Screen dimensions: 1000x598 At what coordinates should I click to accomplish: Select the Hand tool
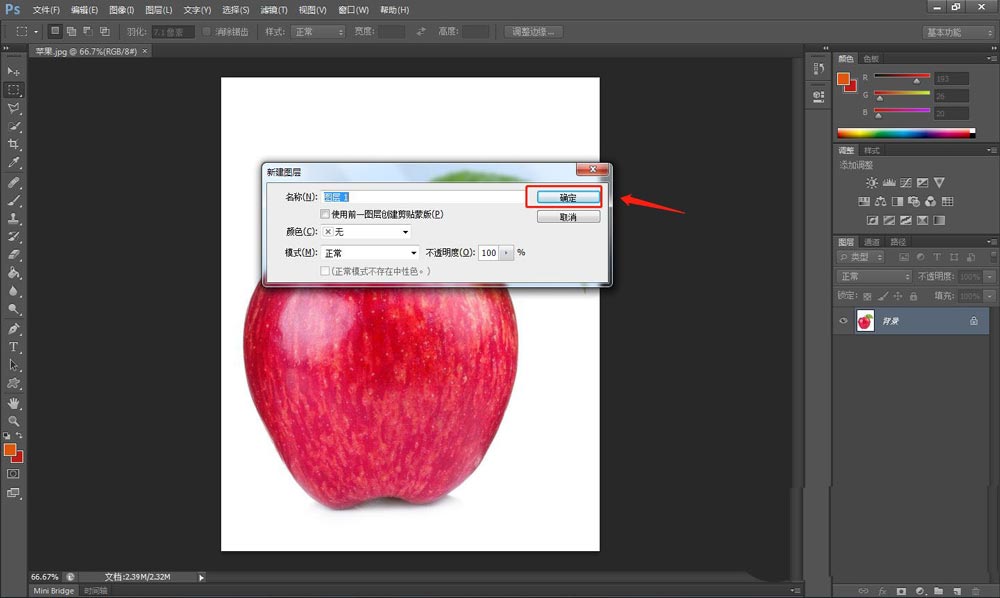[13, 404]
